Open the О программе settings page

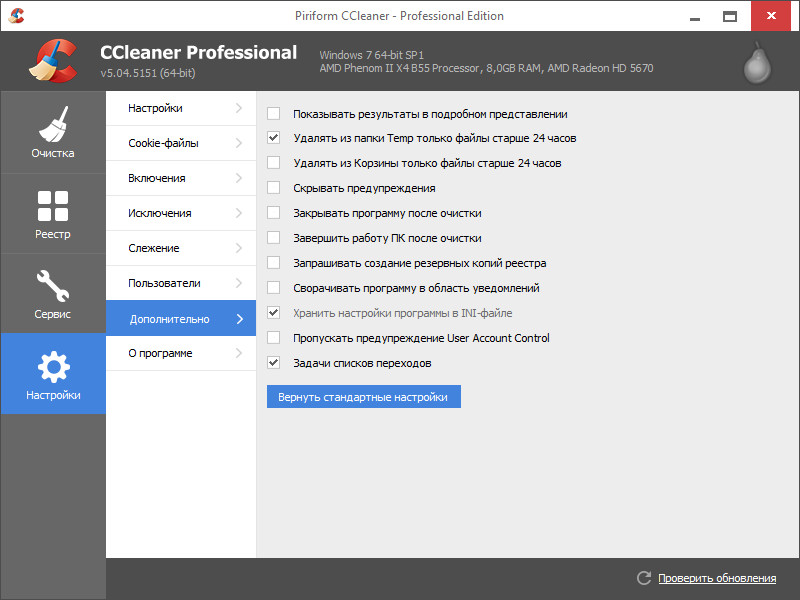160,353
